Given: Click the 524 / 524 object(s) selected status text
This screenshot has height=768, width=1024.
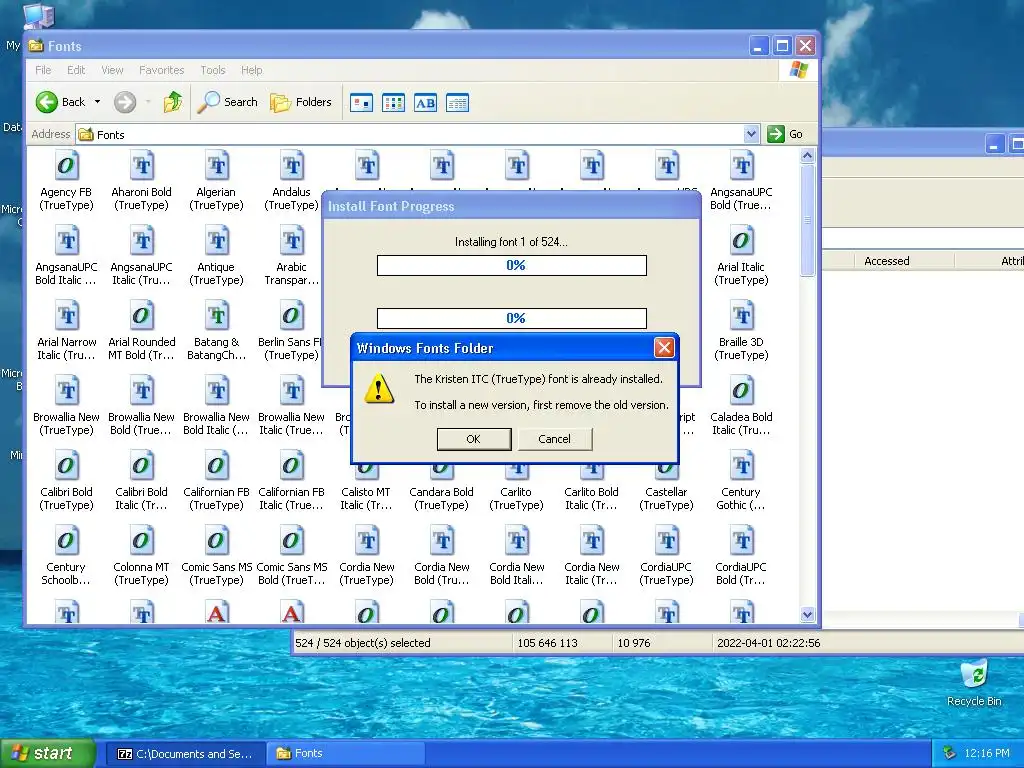Looking at the screenshot, I should (x=362, y=643).
